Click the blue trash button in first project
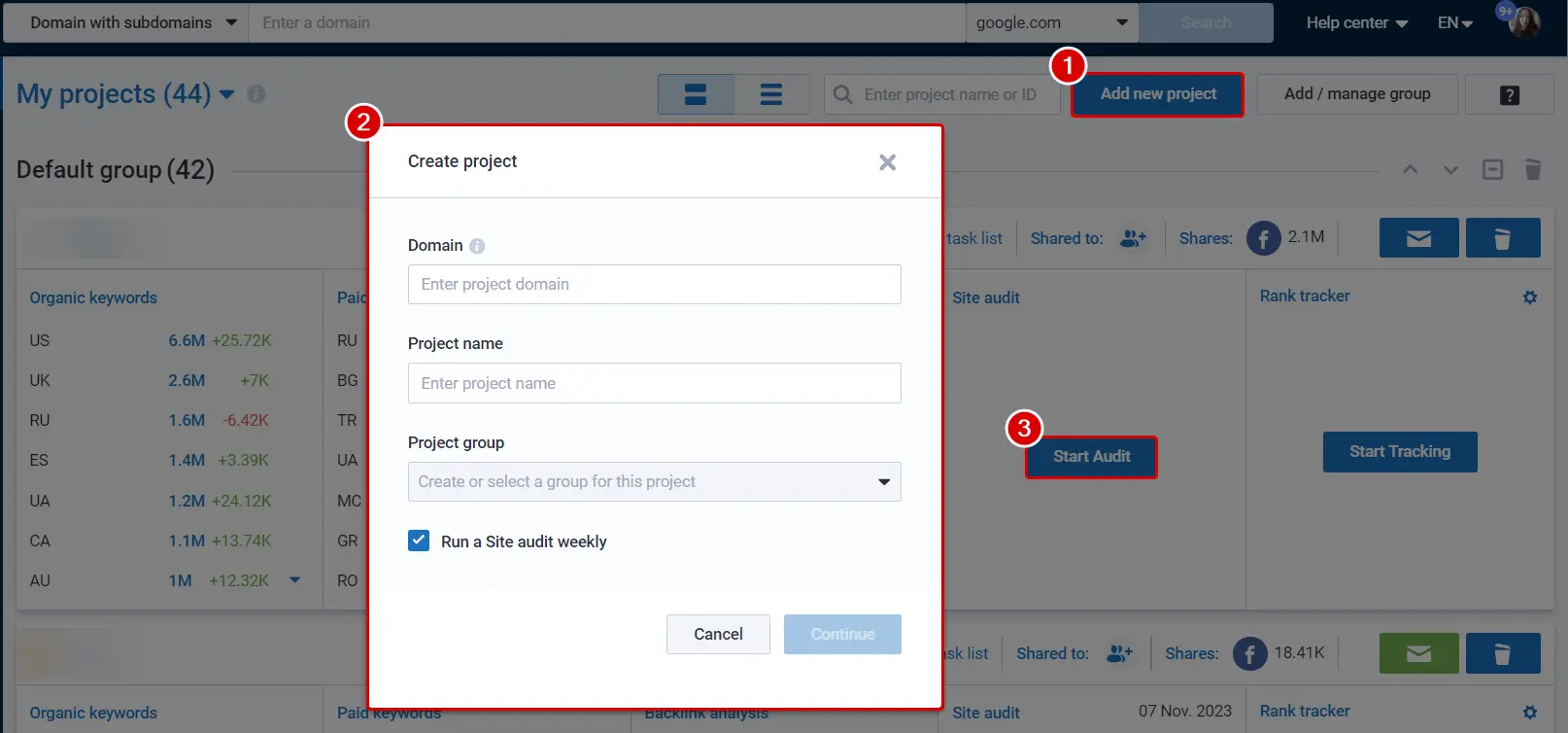 click(1503, 238)
